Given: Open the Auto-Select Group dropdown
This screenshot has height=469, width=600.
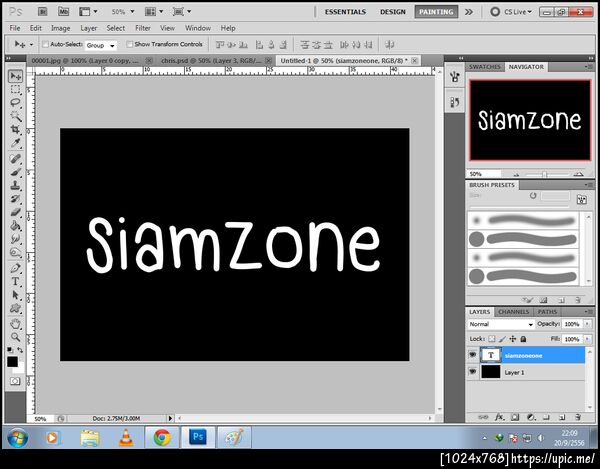Looking at the screenshot, I should point(100,46).
